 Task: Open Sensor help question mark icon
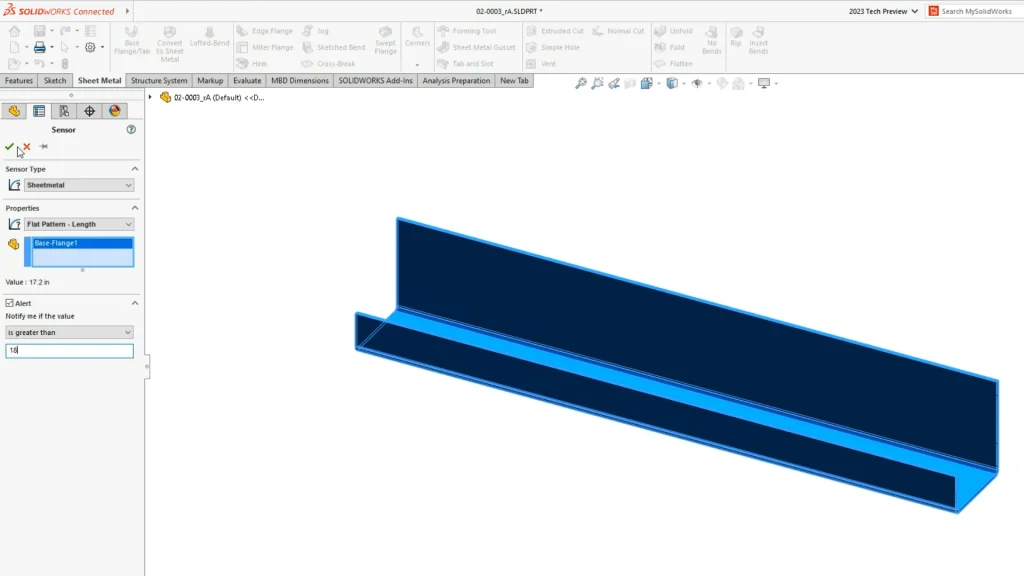pyautogui.click(x=131, y=130)
